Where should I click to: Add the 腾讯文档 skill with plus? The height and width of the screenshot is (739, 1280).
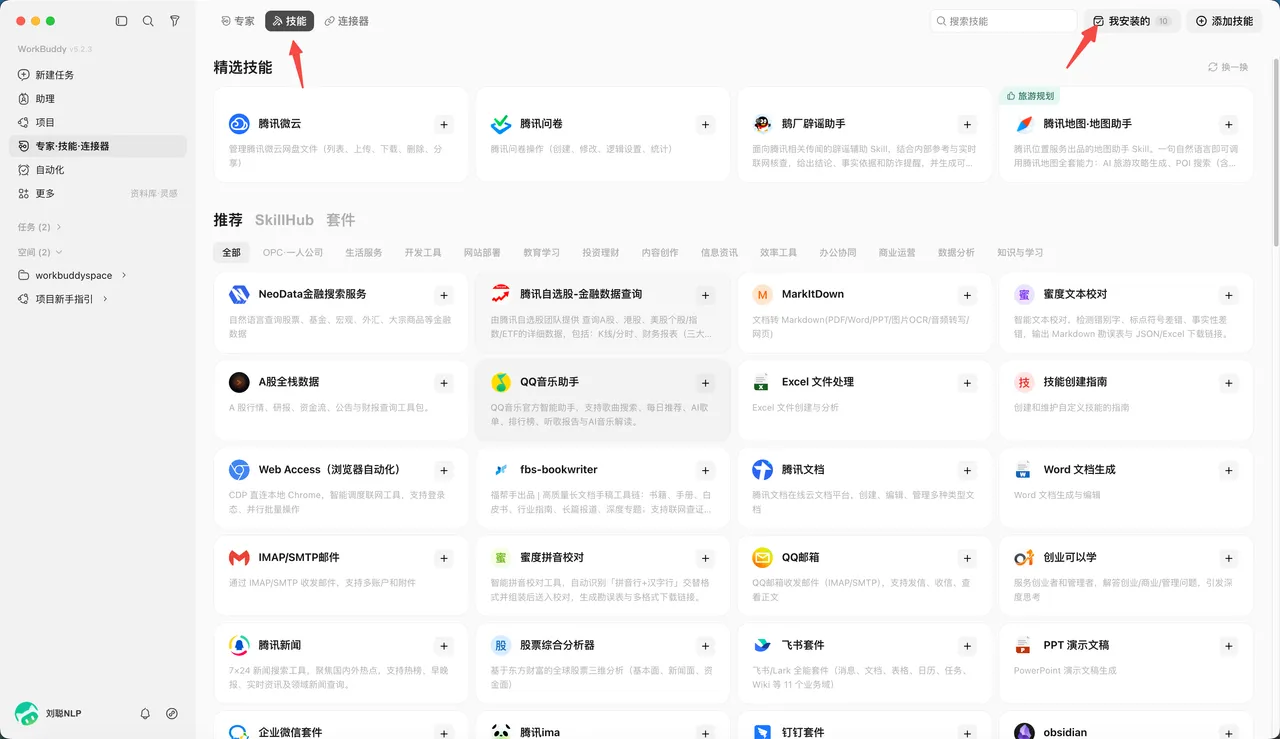point(967,470)
